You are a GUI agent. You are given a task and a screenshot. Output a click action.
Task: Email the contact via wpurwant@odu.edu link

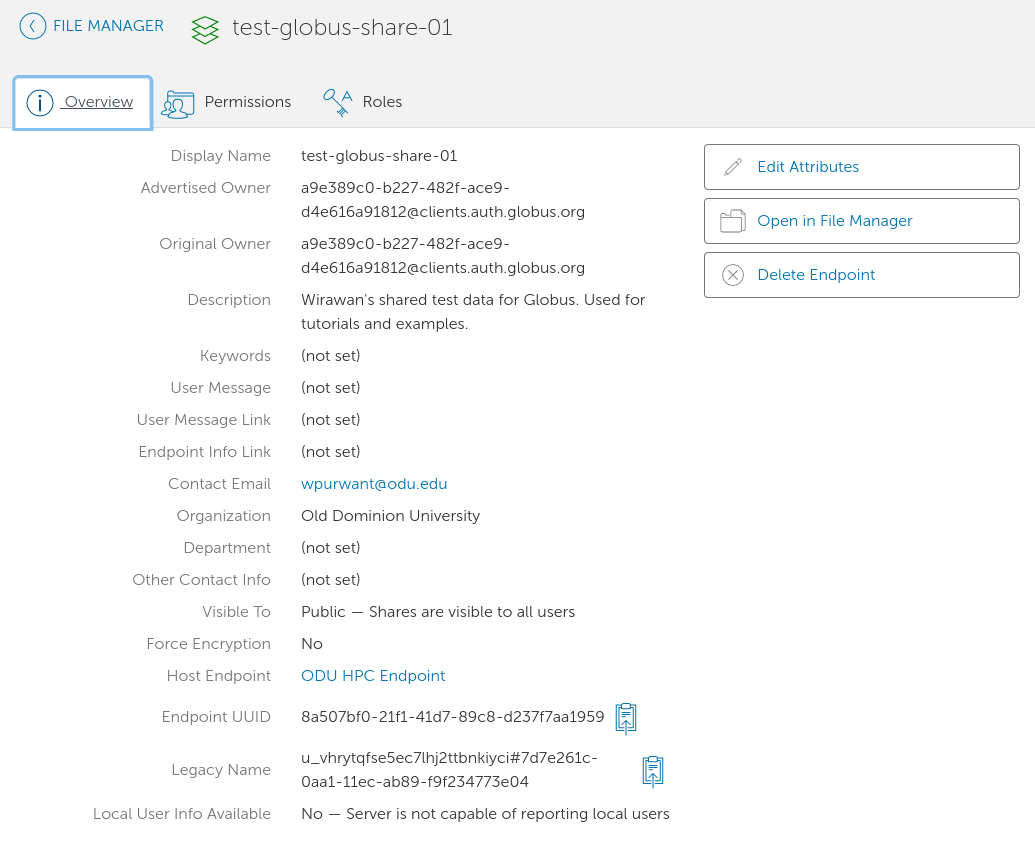[x=374, y=483]
